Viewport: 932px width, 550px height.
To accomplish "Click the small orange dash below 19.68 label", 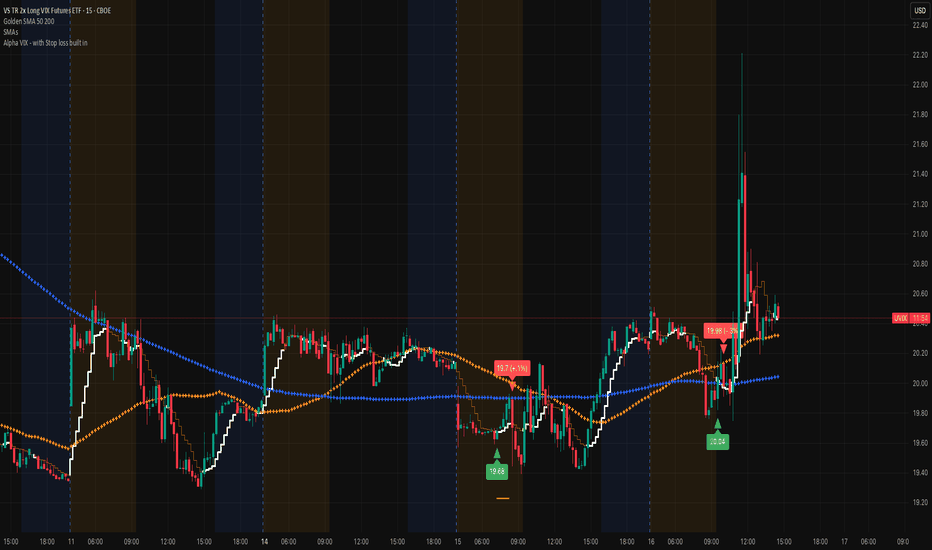I will [502, 498].
